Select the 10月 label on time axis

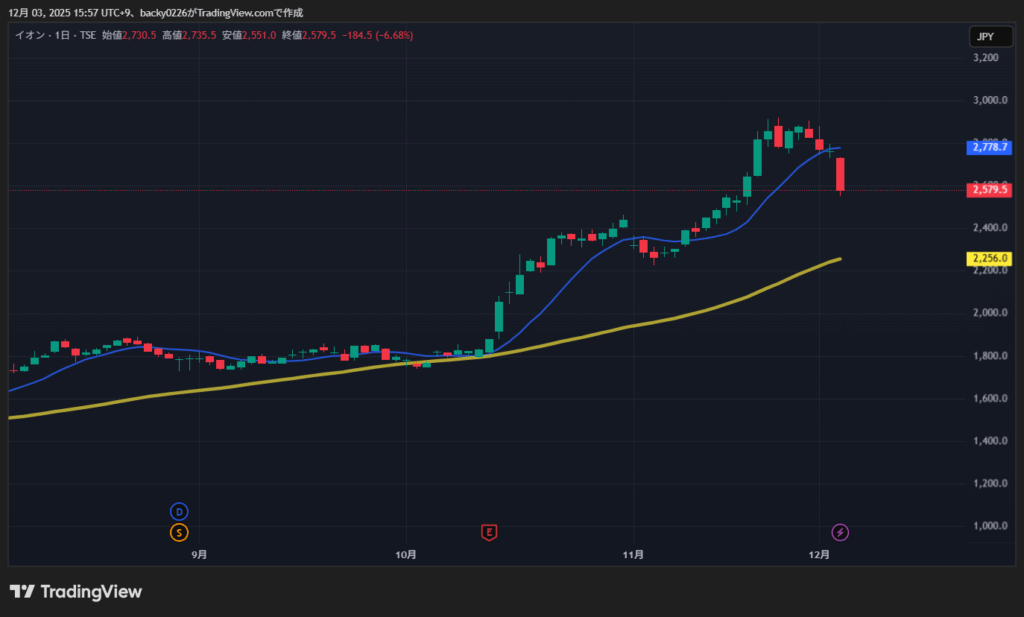pos(406,554)
